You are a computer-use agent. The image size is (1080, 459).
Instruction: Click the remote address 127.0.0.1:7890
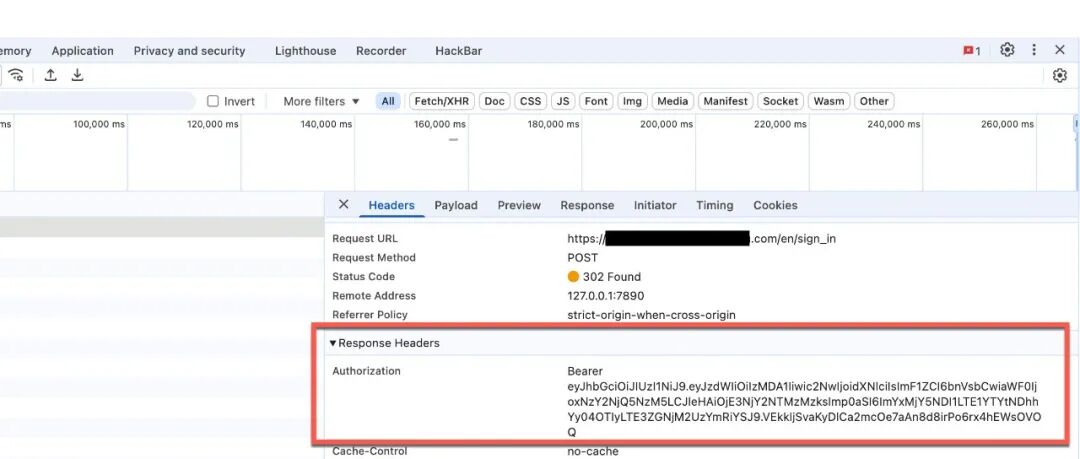(x=605, y=296)
